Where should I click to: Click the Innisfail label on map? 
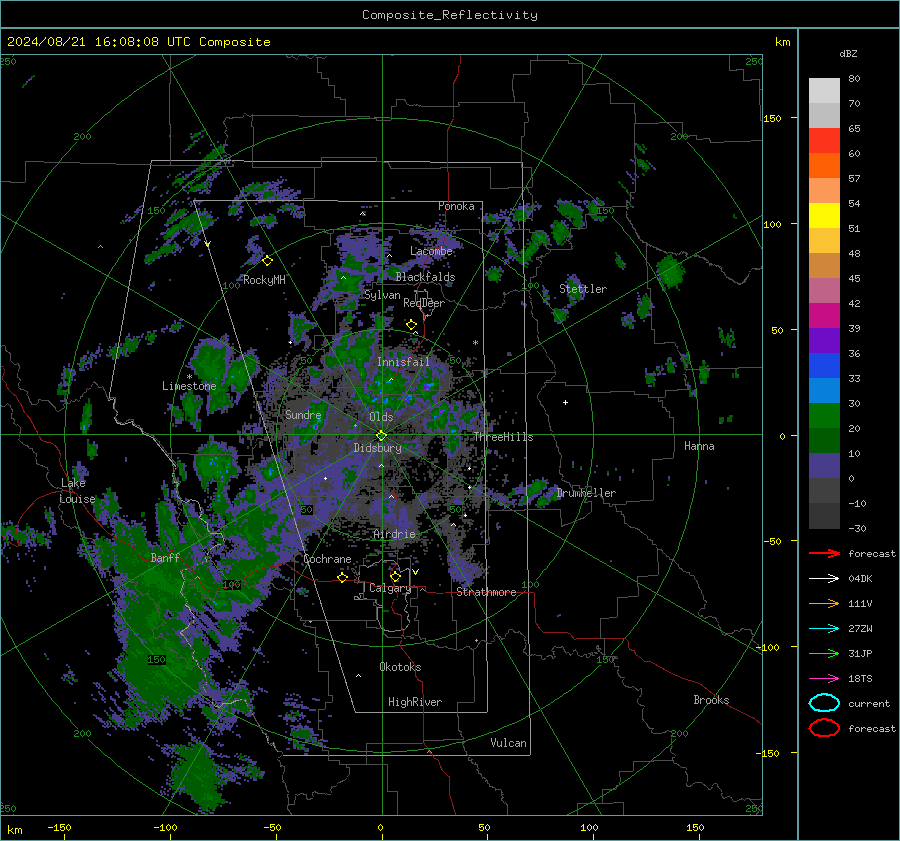(403, 362)
